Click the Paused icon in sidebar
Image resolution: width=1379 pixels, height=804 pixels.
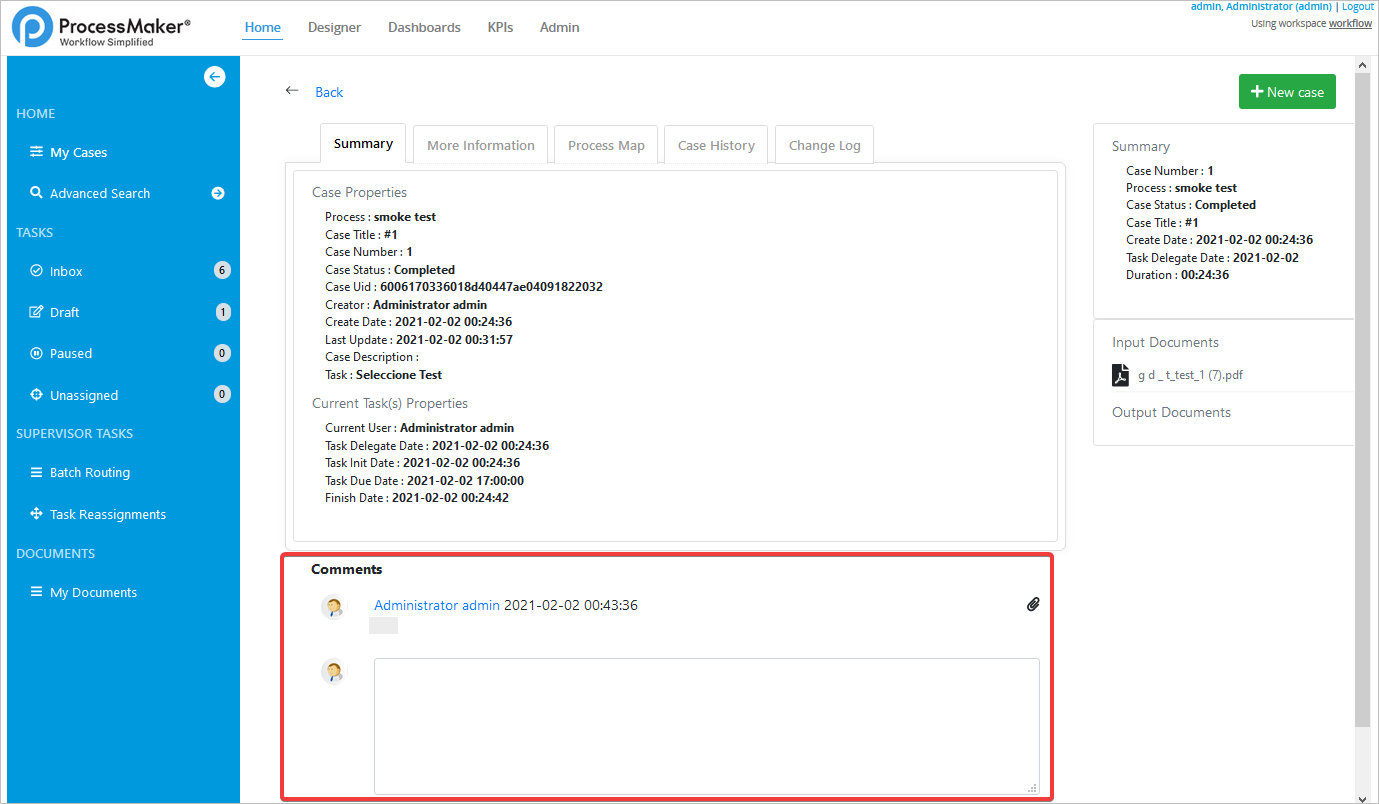tap(37, 353)
